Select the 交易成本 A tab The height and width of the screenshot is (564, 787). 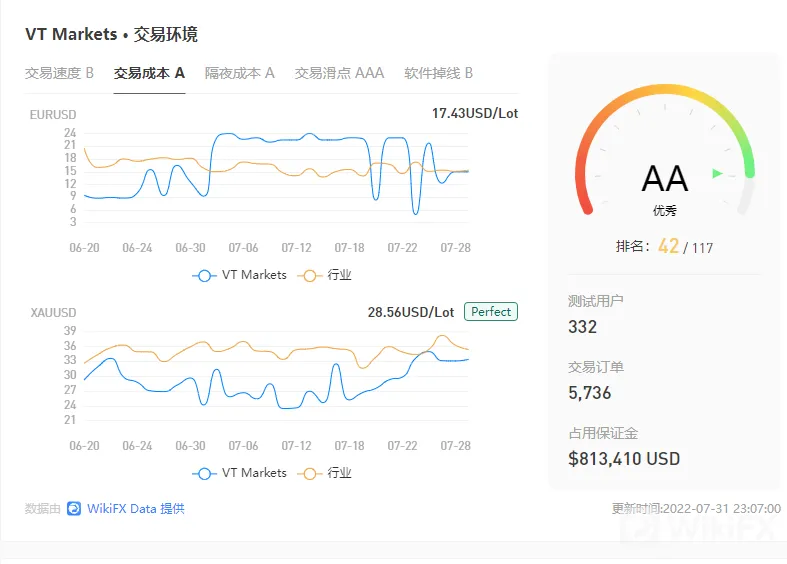tap(149, 73)
